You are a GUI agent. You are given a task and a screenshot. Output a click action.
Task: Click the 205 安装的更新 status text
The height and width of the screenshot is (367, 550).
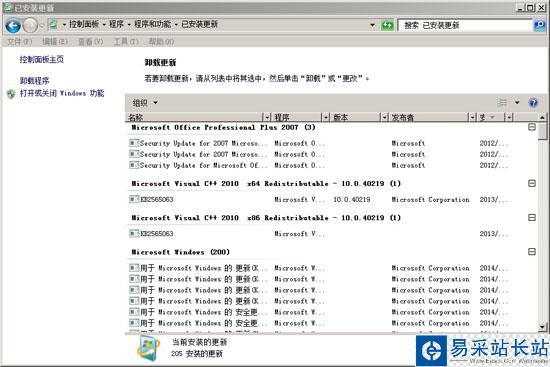(197, 354)
